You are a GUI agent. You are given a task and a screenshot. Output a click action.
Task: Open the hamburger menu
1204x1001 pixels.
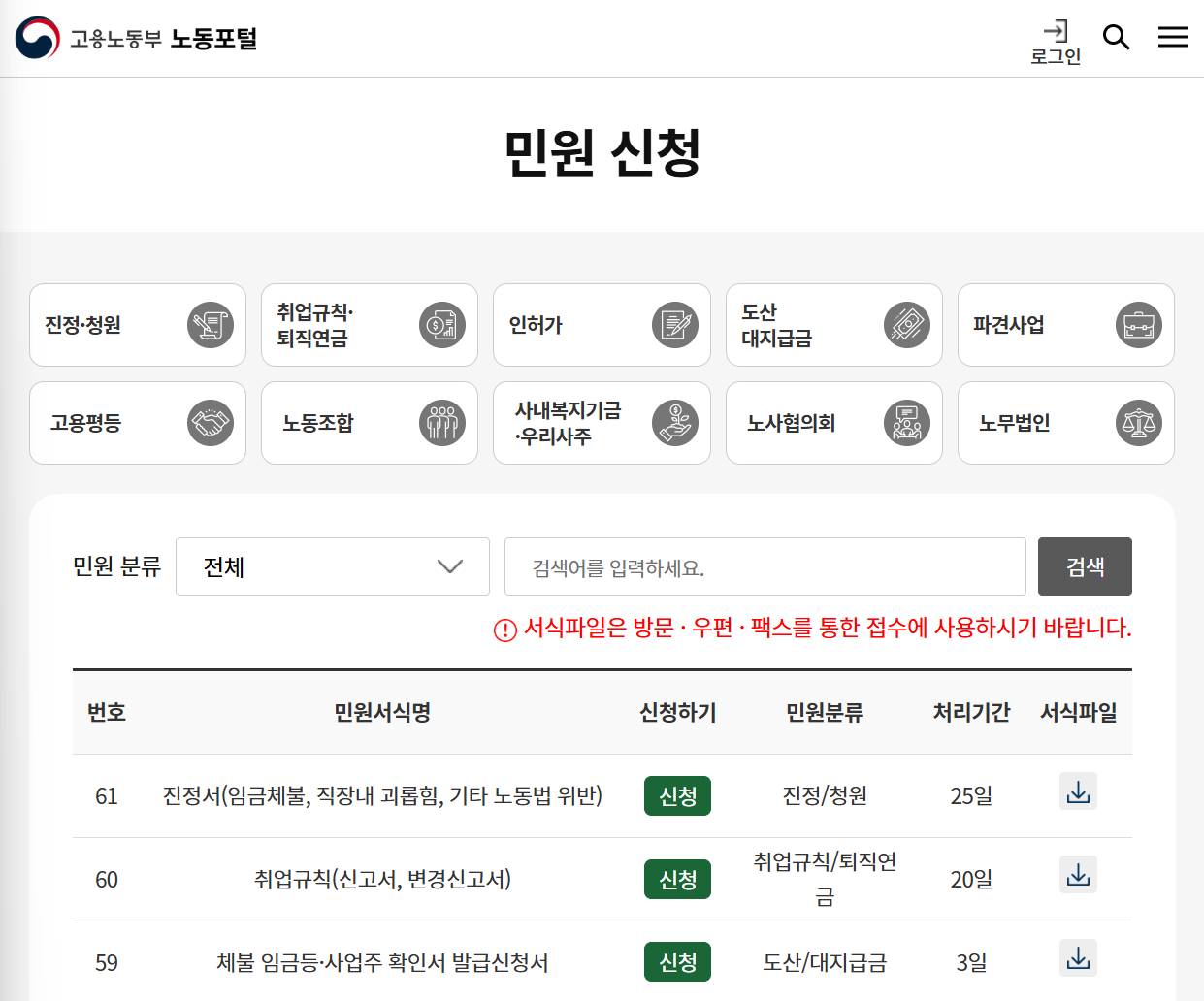1172,37
